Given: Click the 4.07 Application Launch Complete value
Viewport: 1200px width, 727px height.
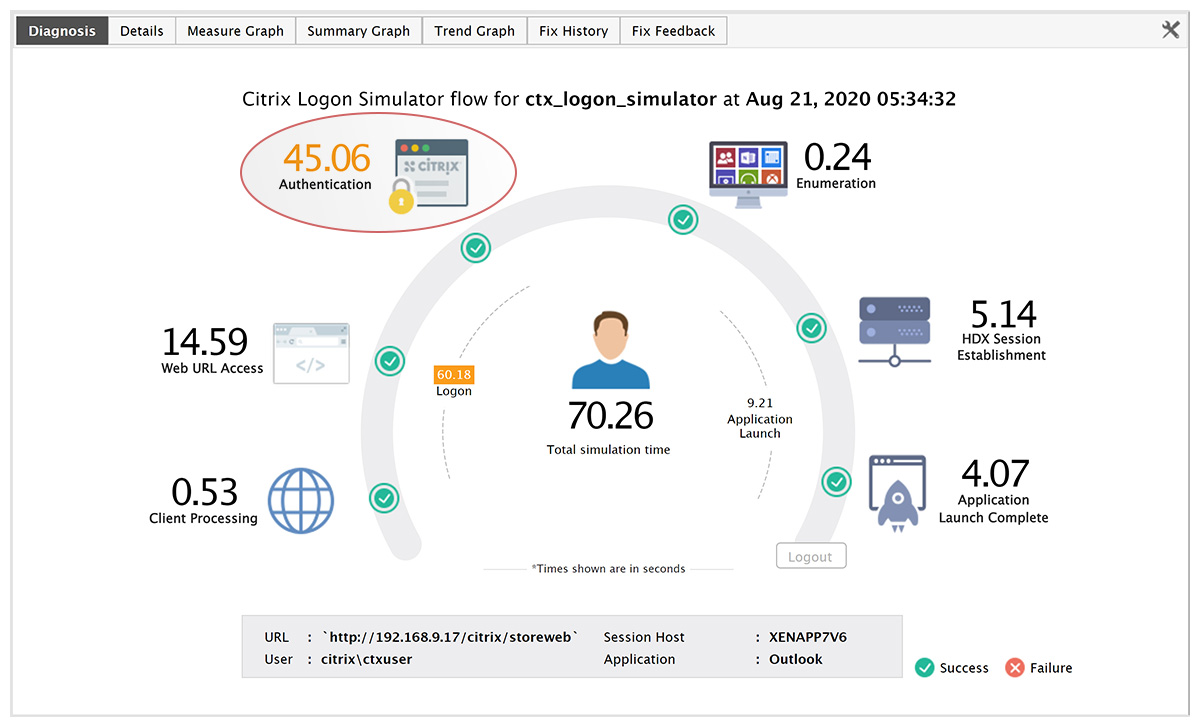Looking at the screenshot, I should pyautogui.click(x=995, y=473).
